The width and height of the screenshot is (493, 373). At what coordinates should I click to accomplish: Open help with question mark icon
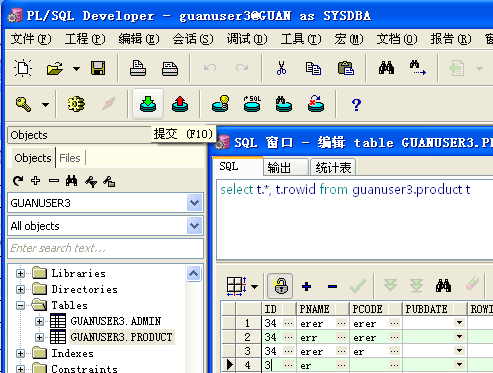[x=356, y=105]
